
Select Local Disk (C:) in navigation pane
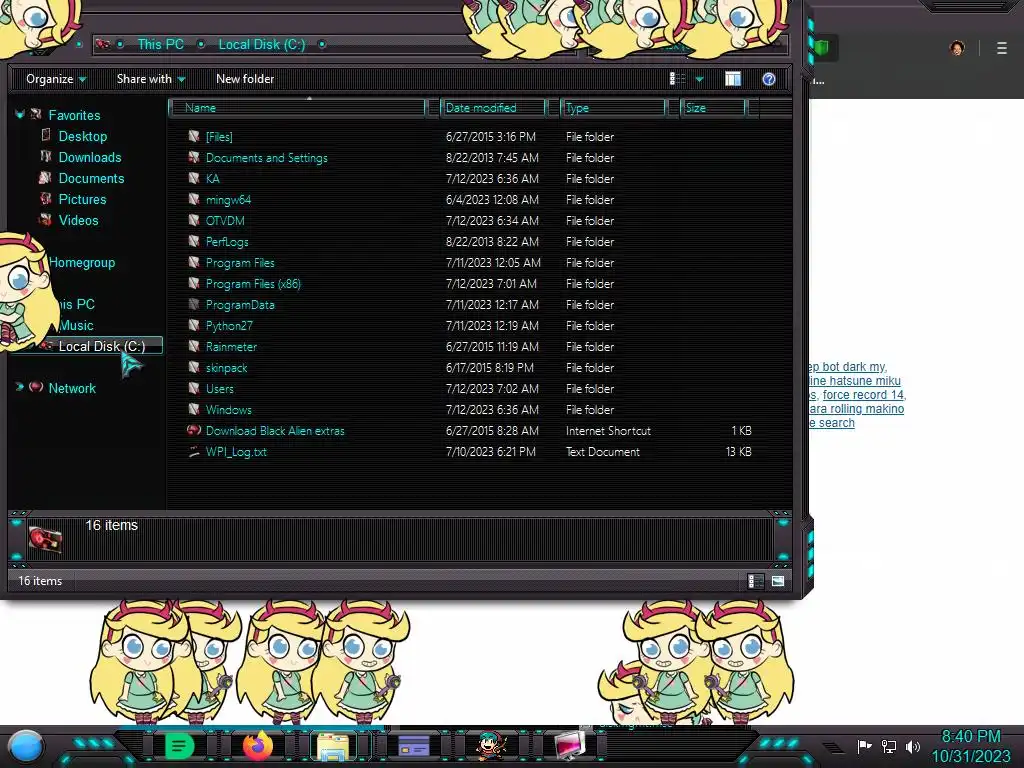click(x=102, y=346)
